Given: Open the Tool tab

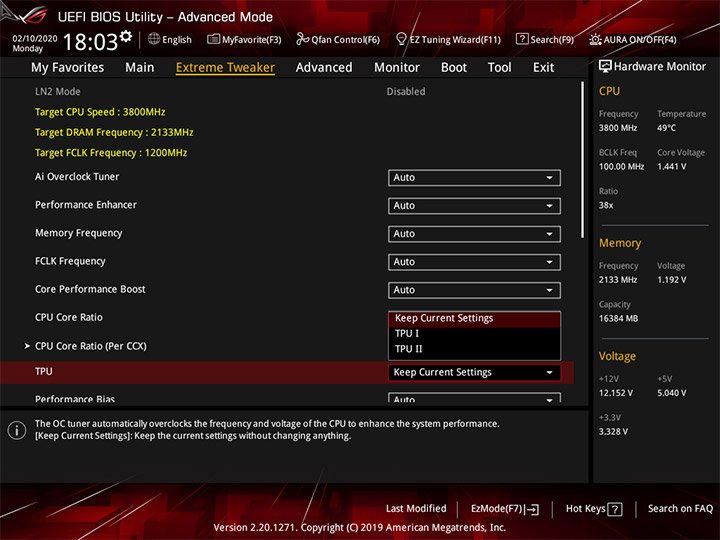Looking at the screenshot, I should 499,68.
